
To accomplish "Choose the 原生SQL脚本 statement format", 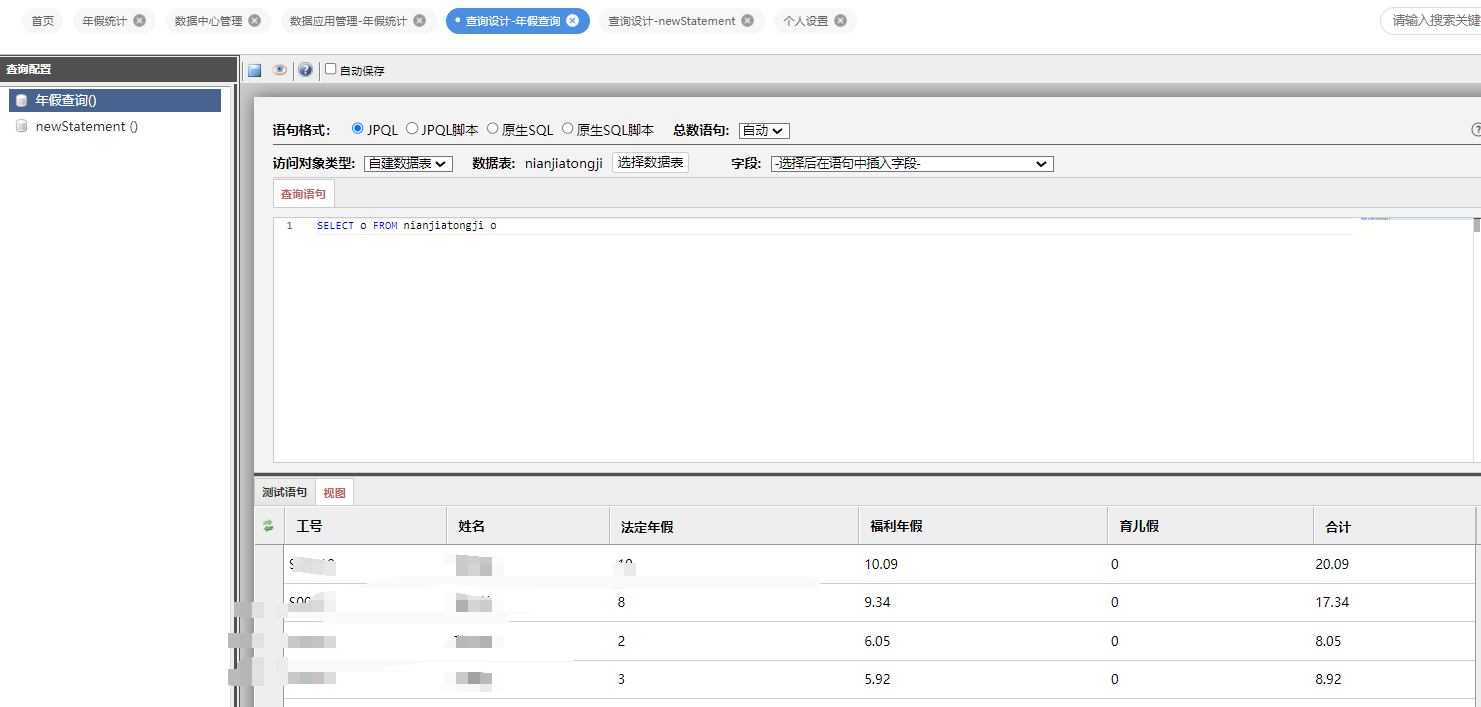I will click(568, 129).
